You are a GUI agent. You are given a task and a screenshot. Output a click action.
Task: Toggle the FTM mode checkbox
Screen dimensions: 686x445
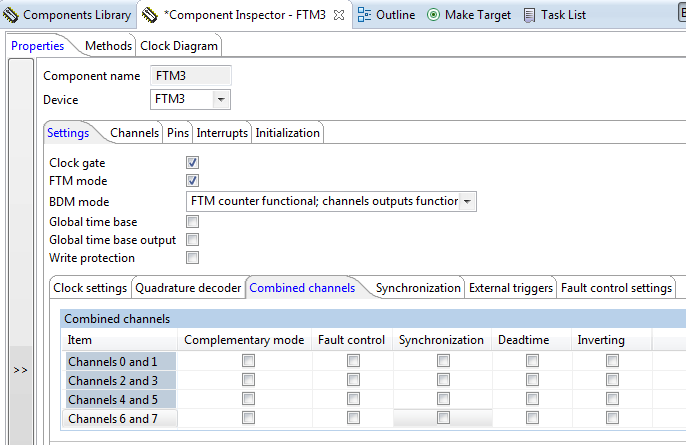pos(193,181)
